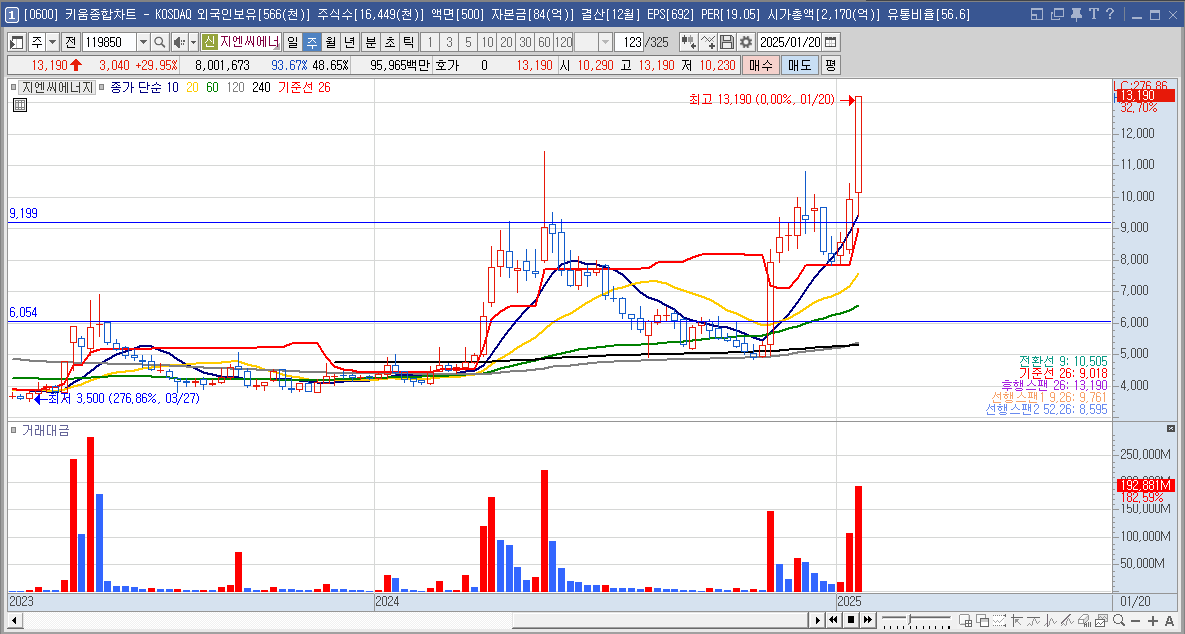
Task: Click the duplicate window icon in title bar
Action: point(1057,14)
